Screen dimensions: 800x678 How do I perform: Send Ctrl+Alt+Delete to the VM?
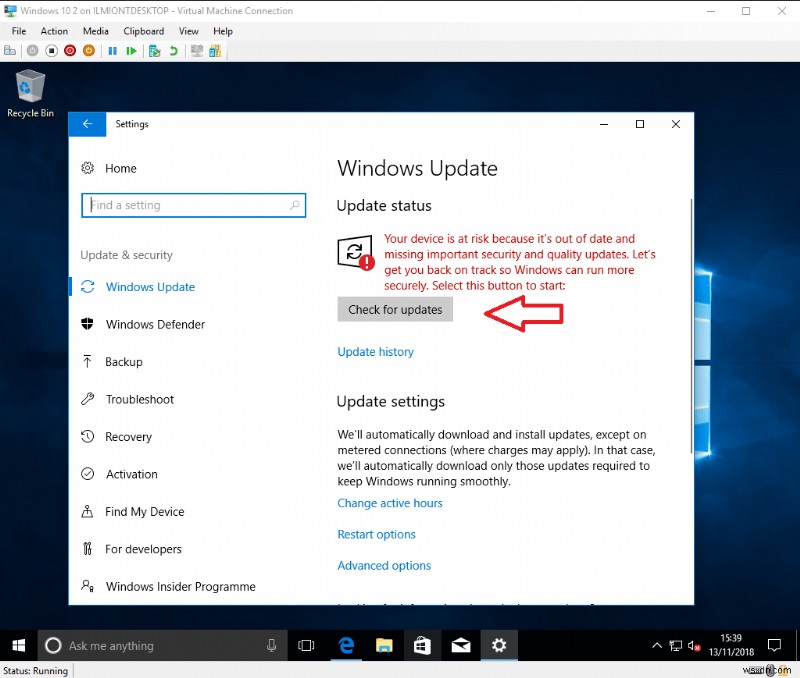pyautogui.click(x=10, y=50)
